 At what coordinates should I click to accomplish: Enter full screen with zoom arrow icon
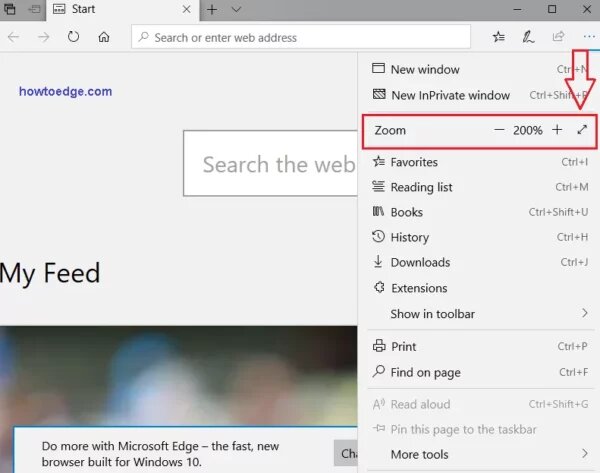[x=582, y=130]
